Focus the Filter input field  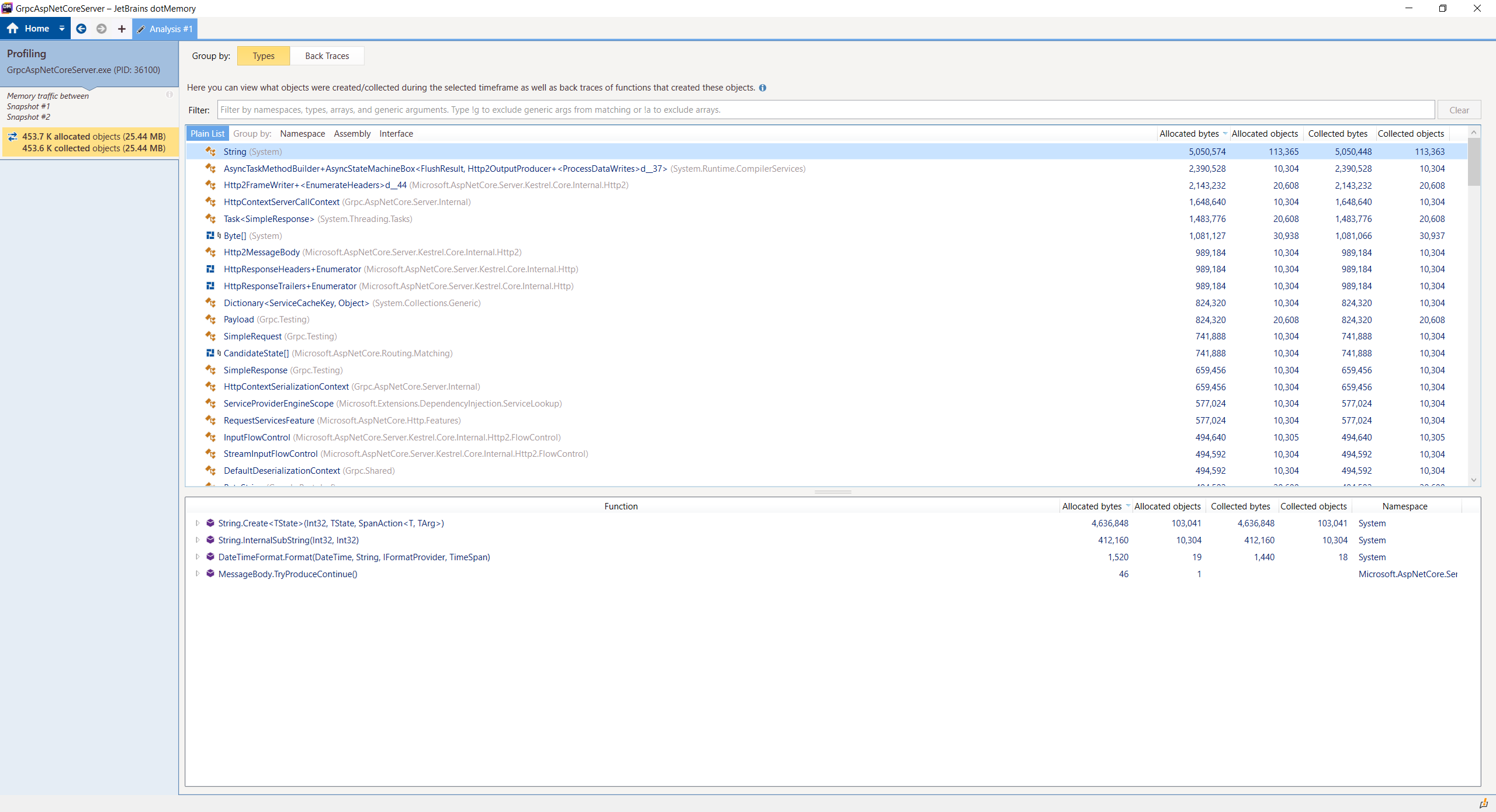click(826, 110)
